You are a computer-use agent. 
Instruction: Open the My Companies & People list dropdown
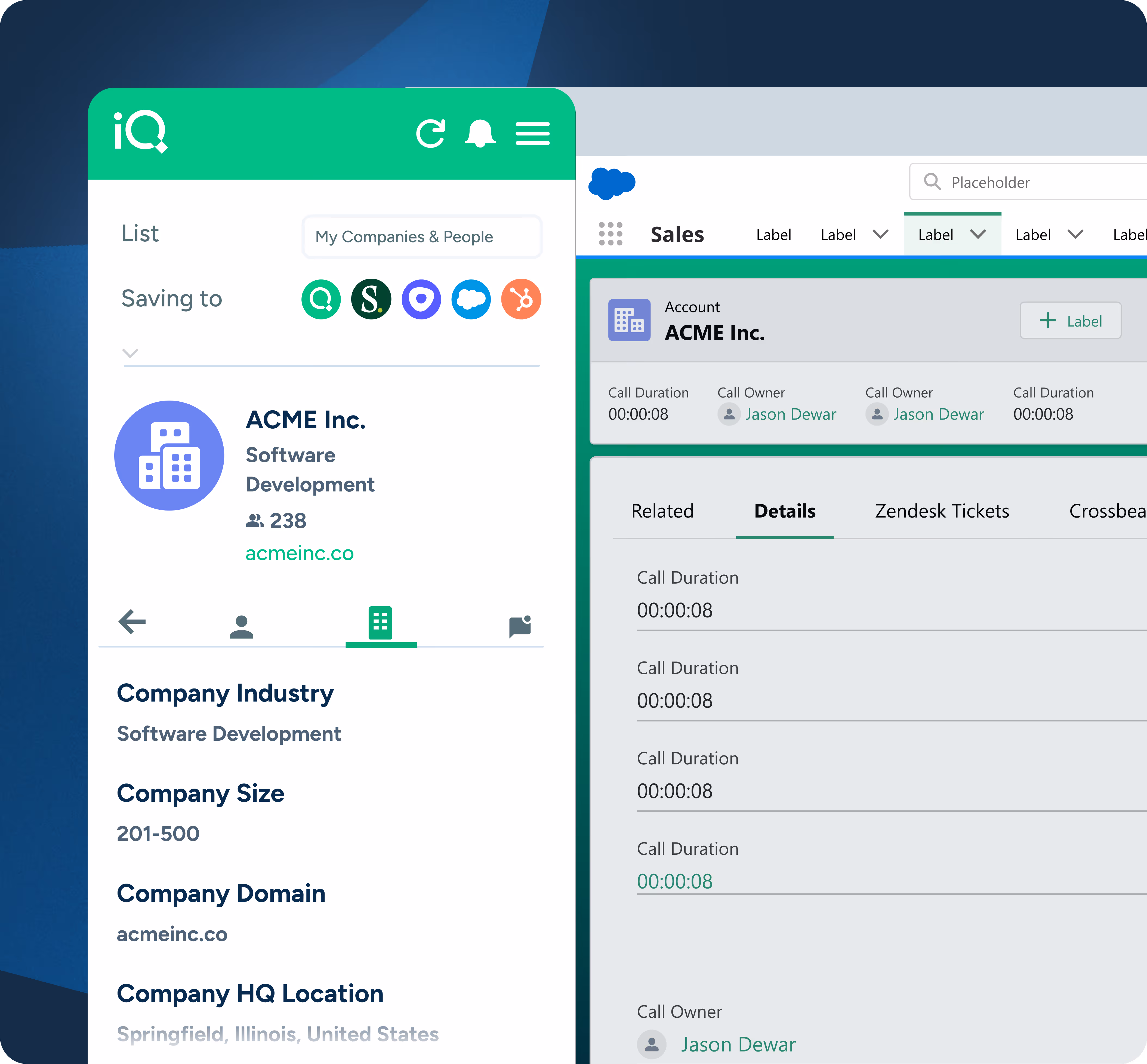(x=422, y=237)
